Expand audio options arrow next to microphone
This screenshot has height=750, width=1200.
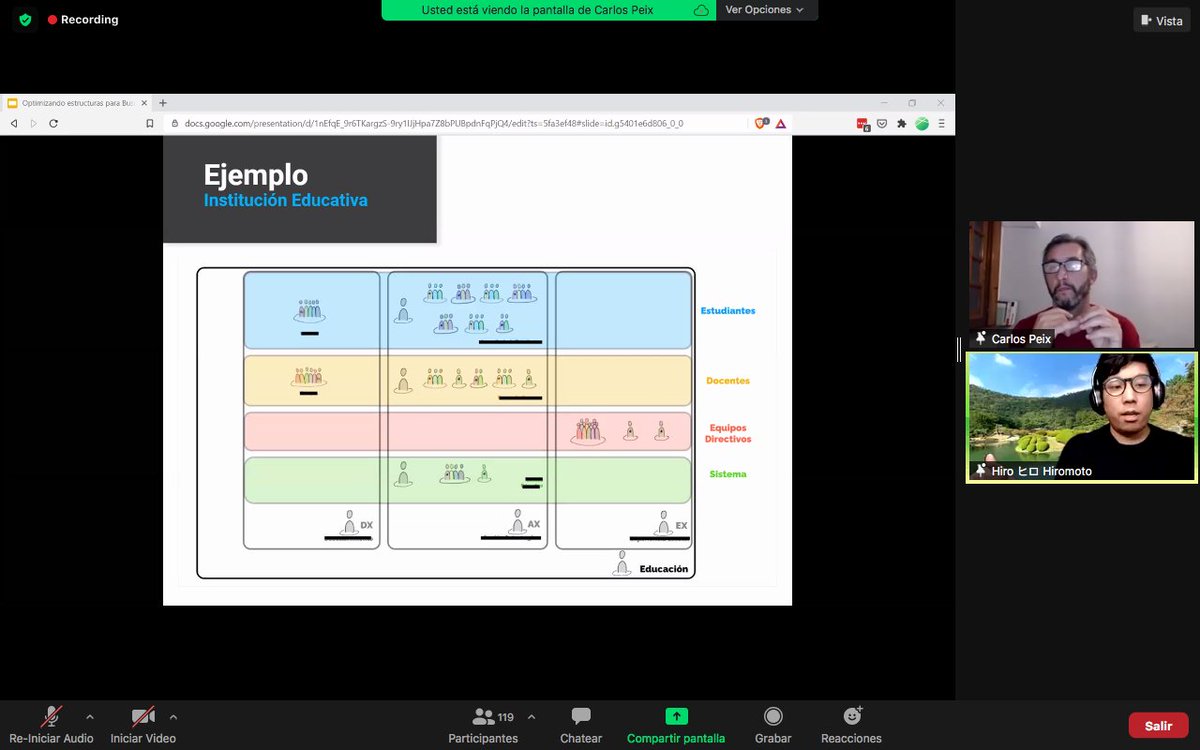click(90, 716)
